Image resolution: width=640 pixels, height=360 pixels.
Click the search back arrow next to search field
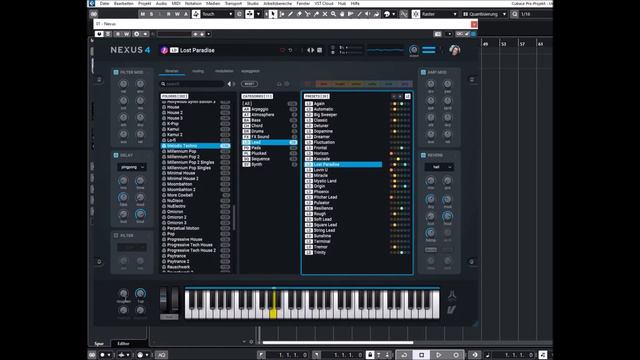(229, 84)
